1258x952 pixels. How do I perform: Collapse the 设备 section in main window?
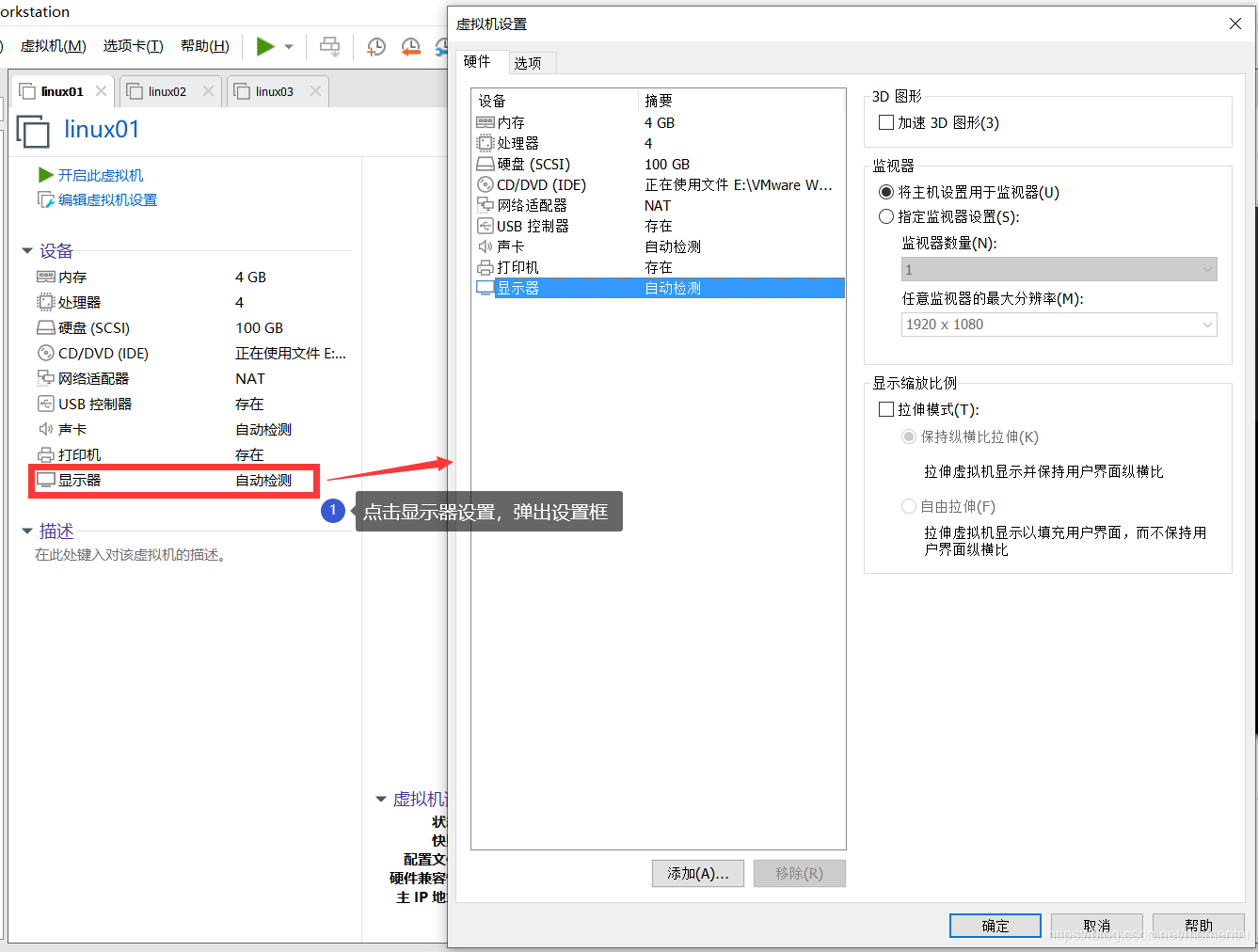pos(27,250)
